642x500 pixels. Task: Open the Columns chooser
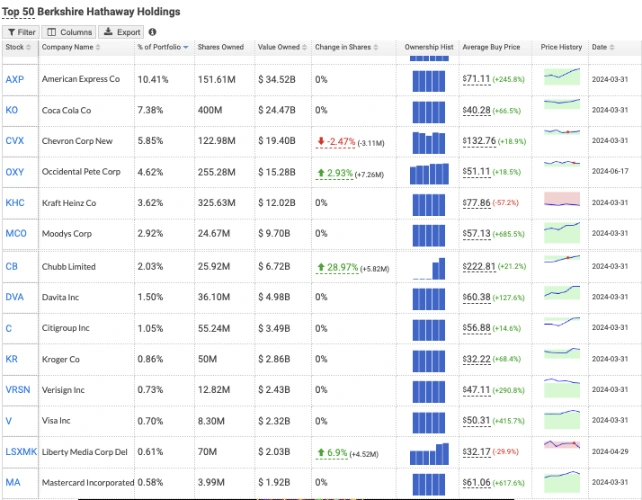click(69, 32)
